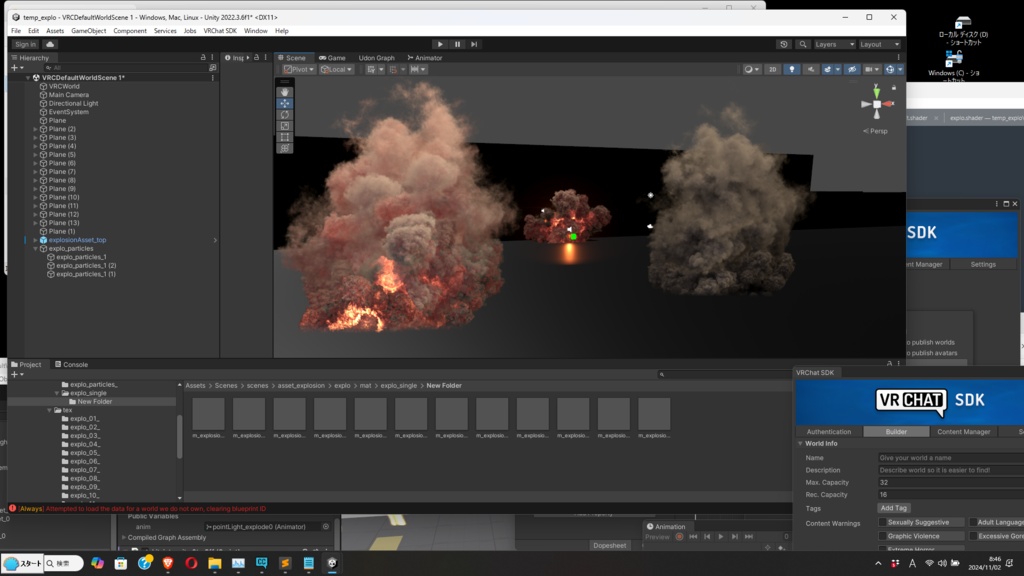Click the world Description input field
Viewport: 1024px width, 576px height.
point(951,470)
